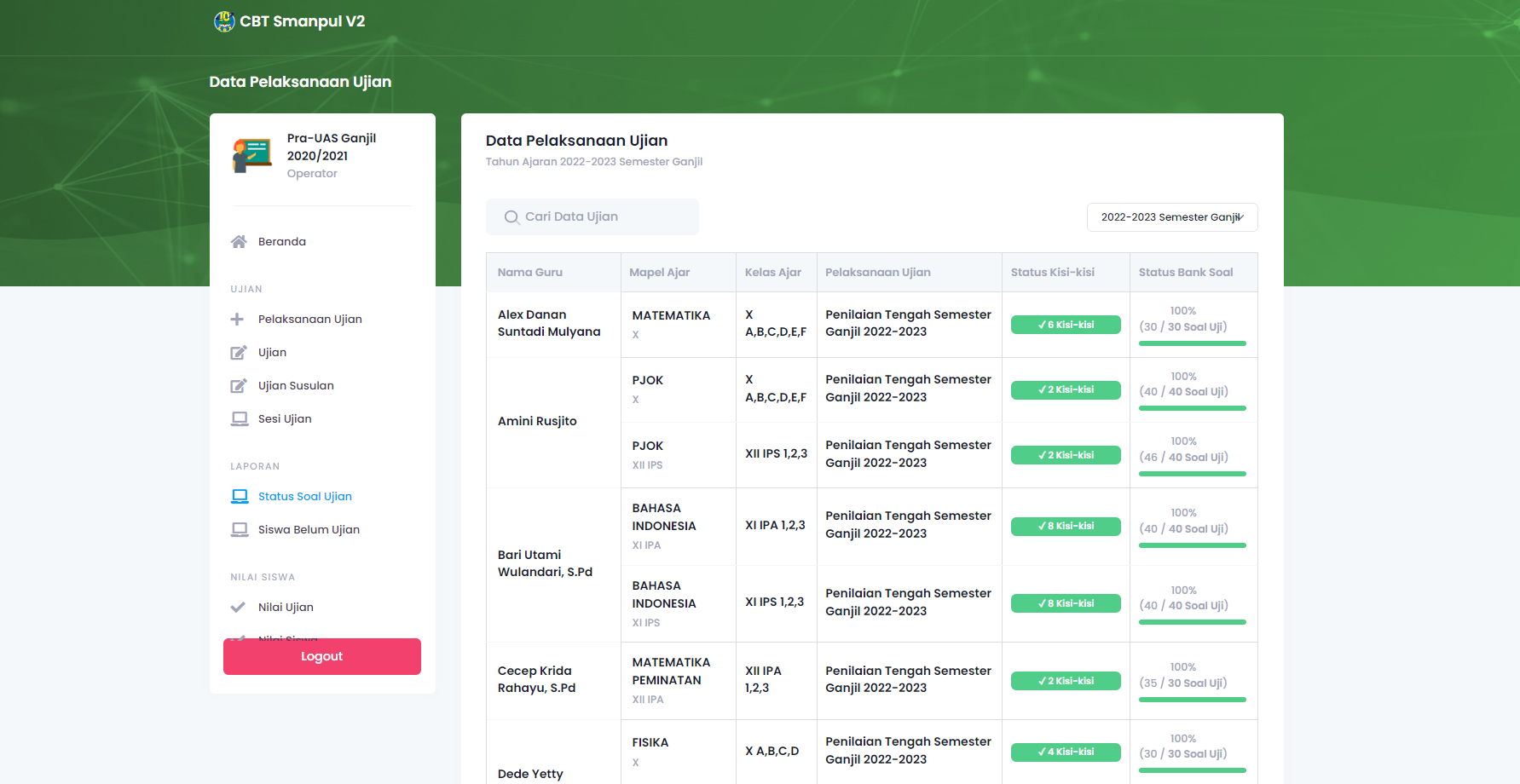This screenshot has height=784, width=1520.
Task: Go to Siswa Belum Ujian report
Action: [309, 530]
